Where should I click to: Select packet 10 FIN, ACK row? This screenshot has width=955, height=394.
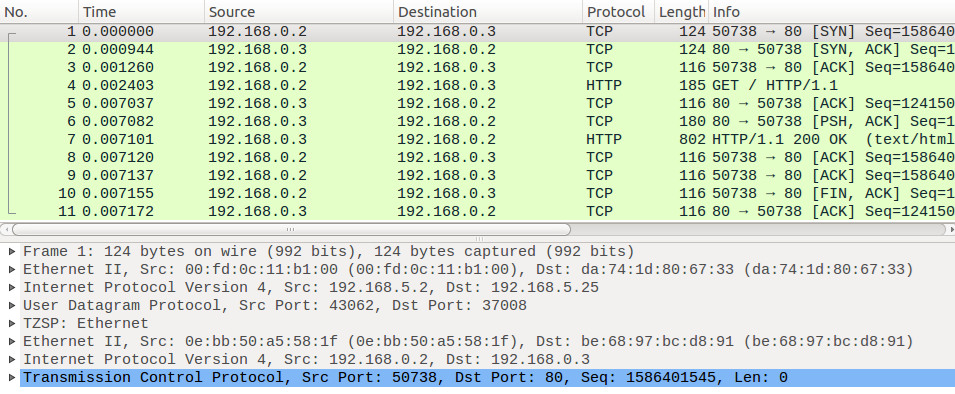click(478, 194)
